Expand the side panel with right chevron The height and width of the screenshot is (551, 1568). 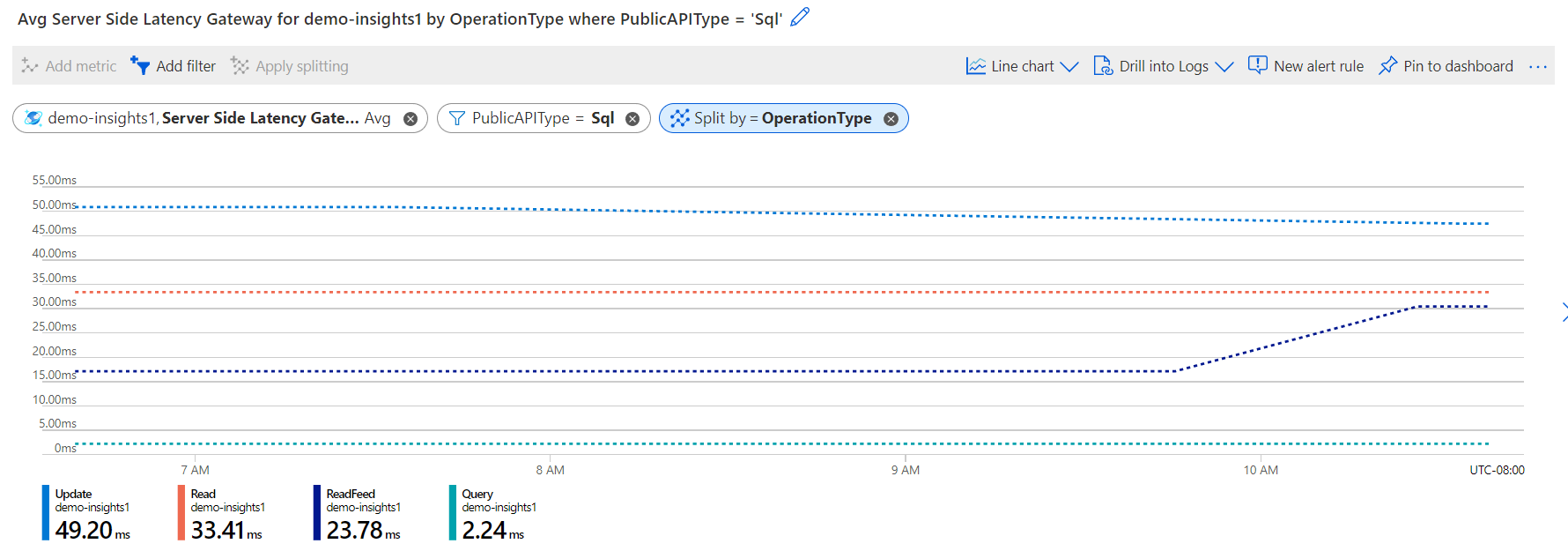click(x=1564, y=312)
